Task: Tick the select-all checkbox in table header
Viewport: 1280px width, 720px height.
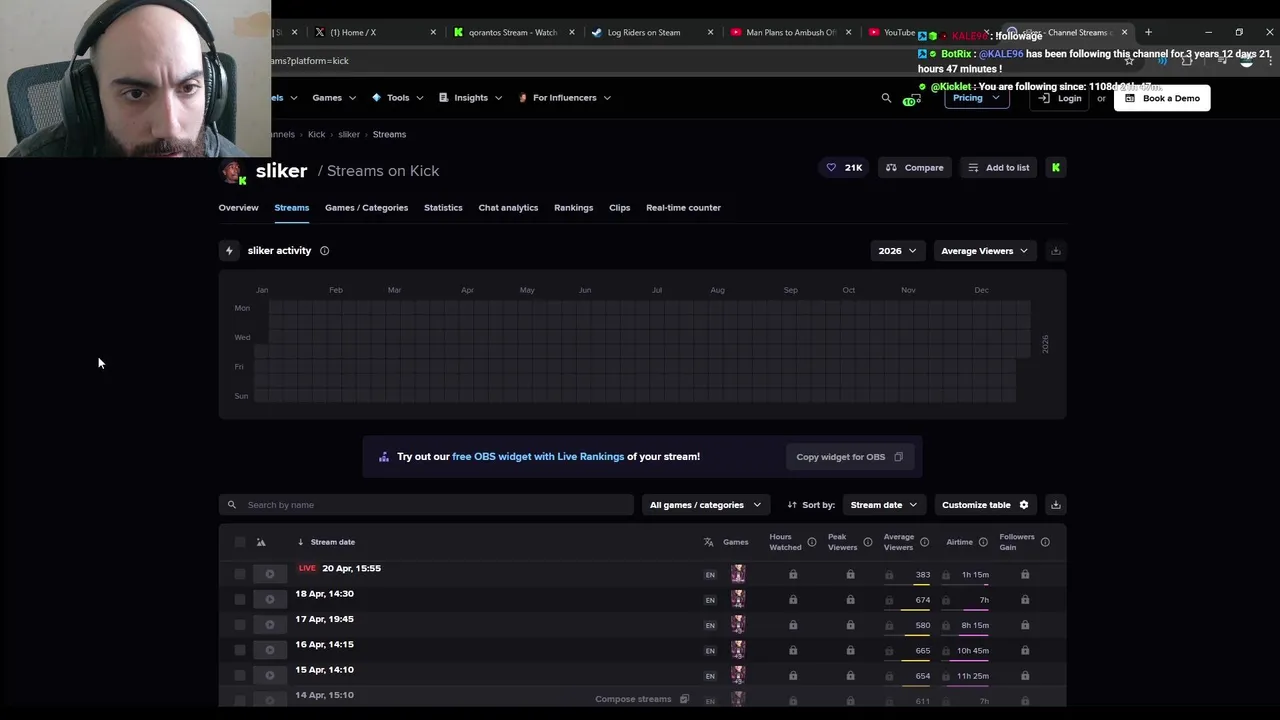Action: click(x=239, y=542)
